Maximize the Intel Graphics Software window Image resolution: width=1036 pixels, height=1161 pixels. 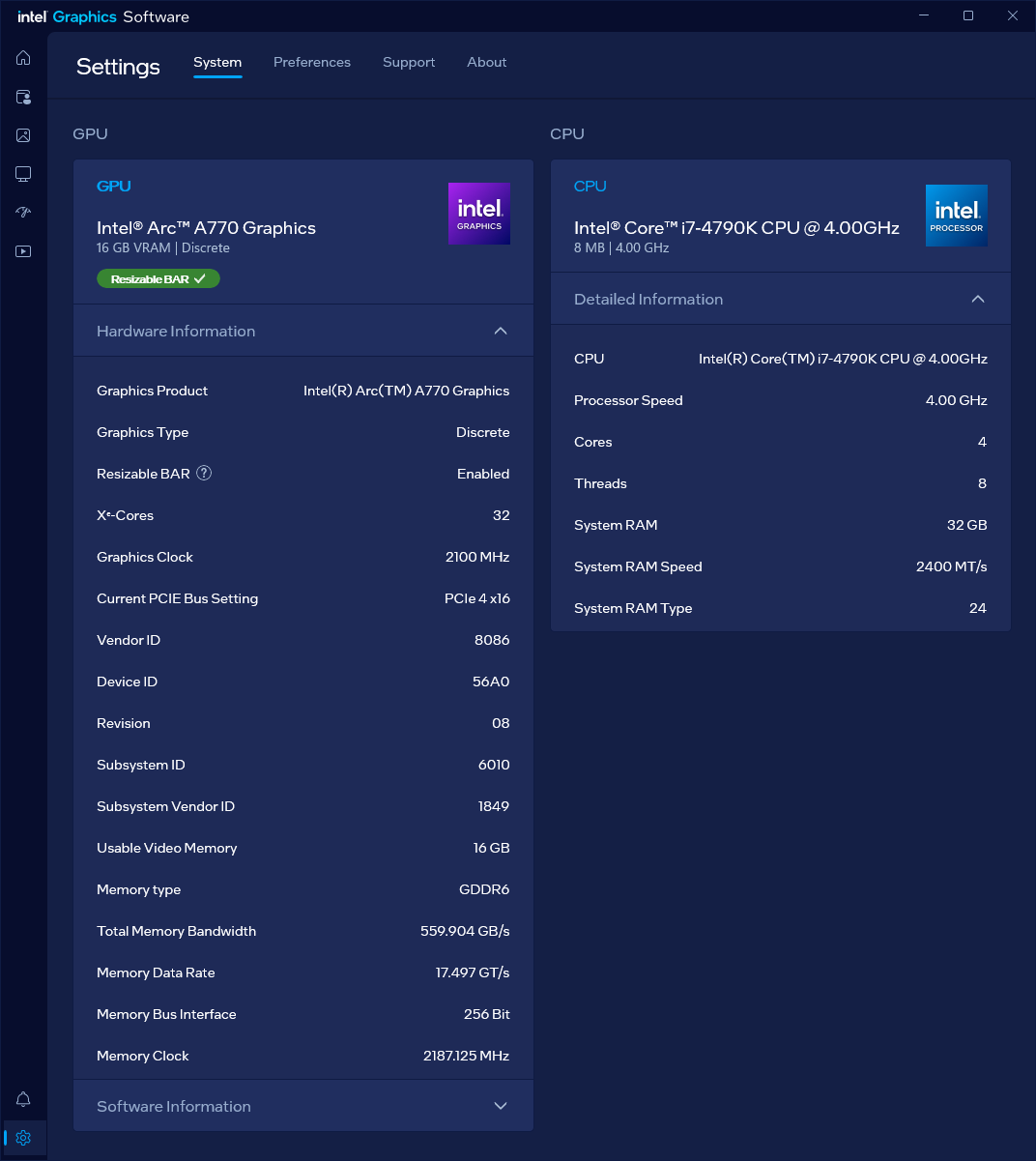[x=967, y=15]
